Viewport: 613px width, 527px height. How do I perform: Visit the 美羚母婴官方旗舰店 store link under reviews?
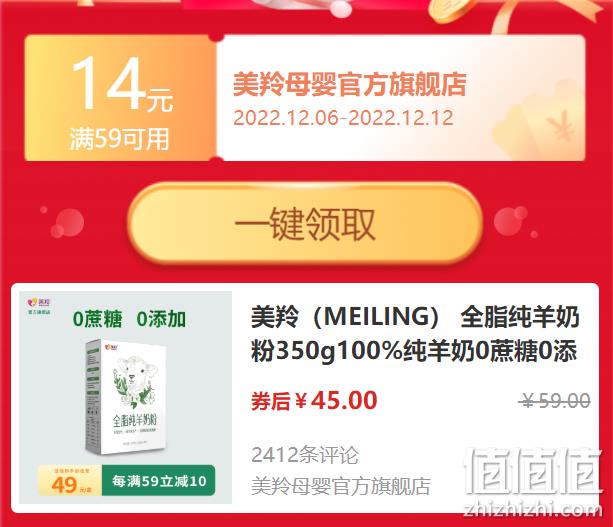[x=341, y=486]
